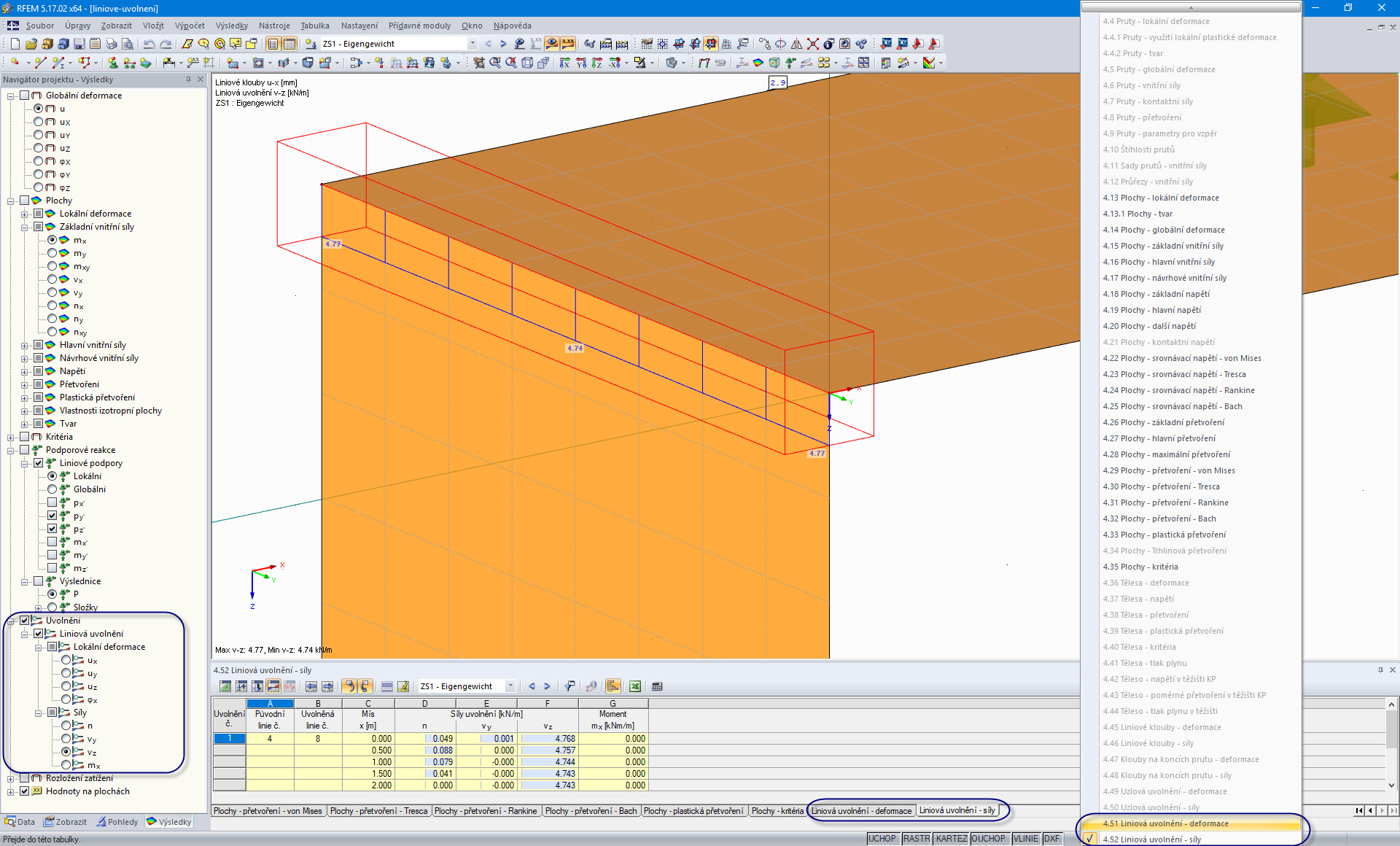Image resolution: width=1400 pixels, height=846 pixels.
Task: Click the view in X direction icon
Action: (x=564, y=63)
